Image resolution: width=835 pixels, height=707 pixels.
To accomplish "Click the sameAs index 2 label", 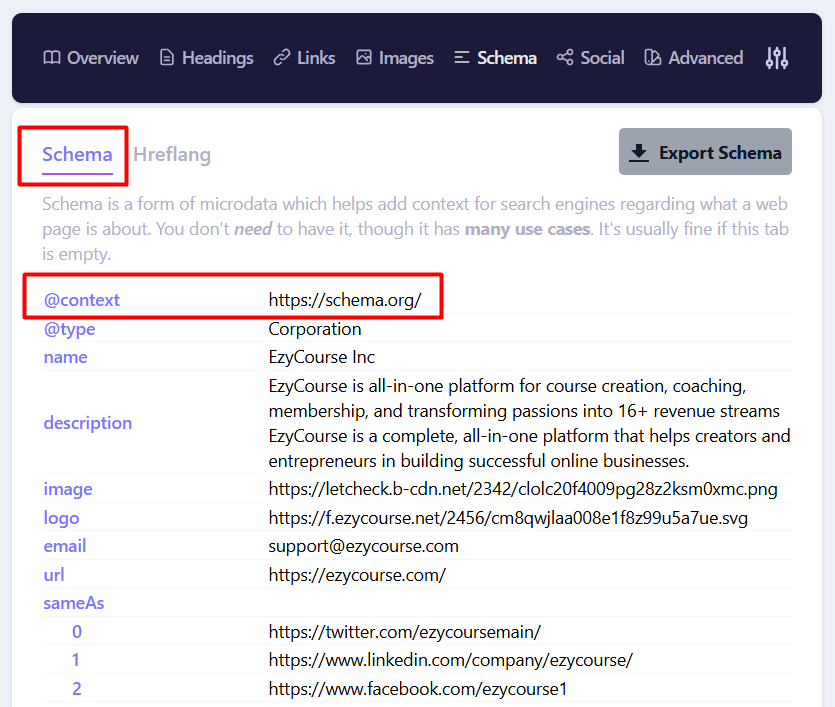I will [77, 688].
